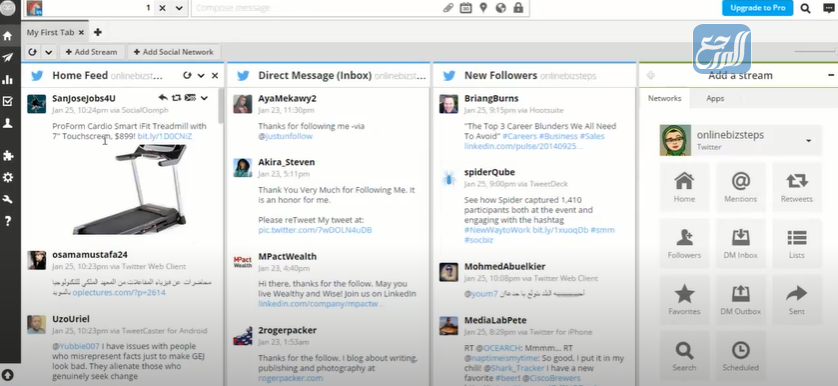The image size is (838, 386).
Task: Clear selected profiles with X button
Action: coord(162,8)
